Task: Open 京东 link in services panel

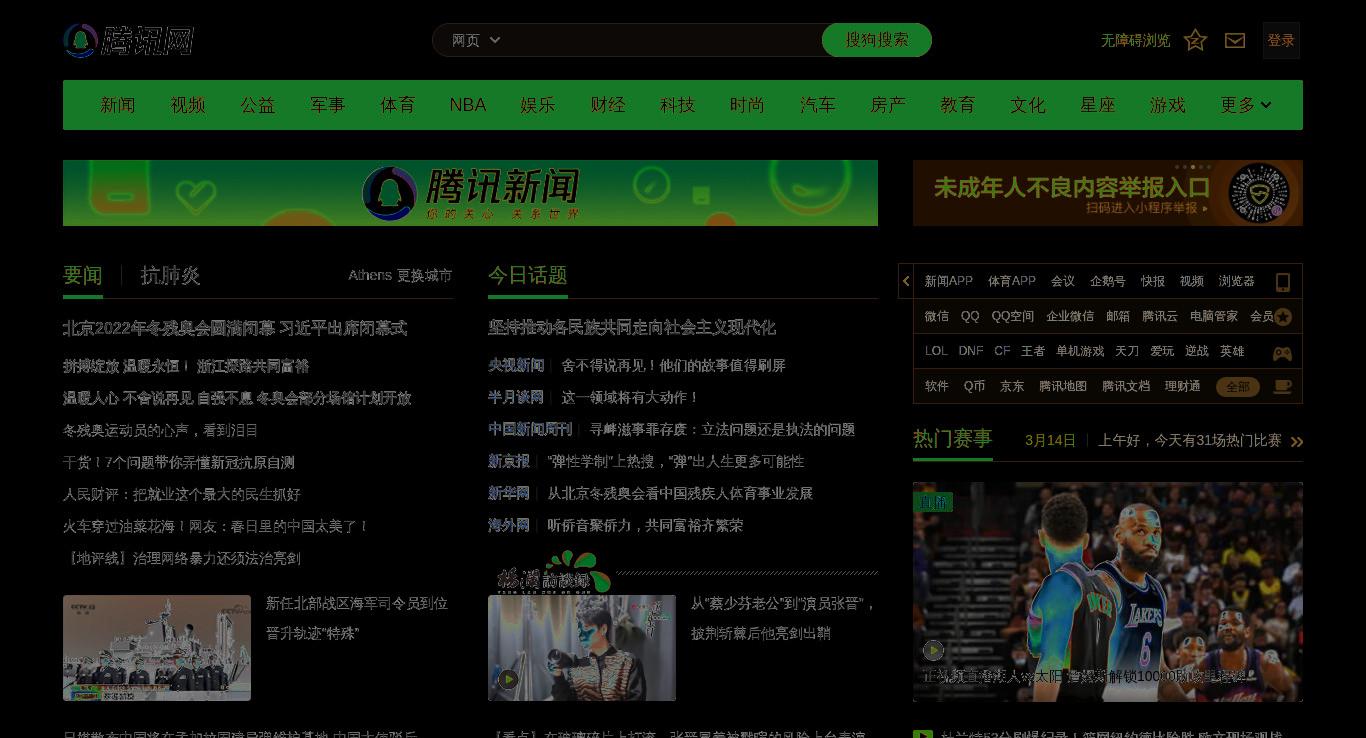Action: pyautogui.click(x=1012, y=386)
